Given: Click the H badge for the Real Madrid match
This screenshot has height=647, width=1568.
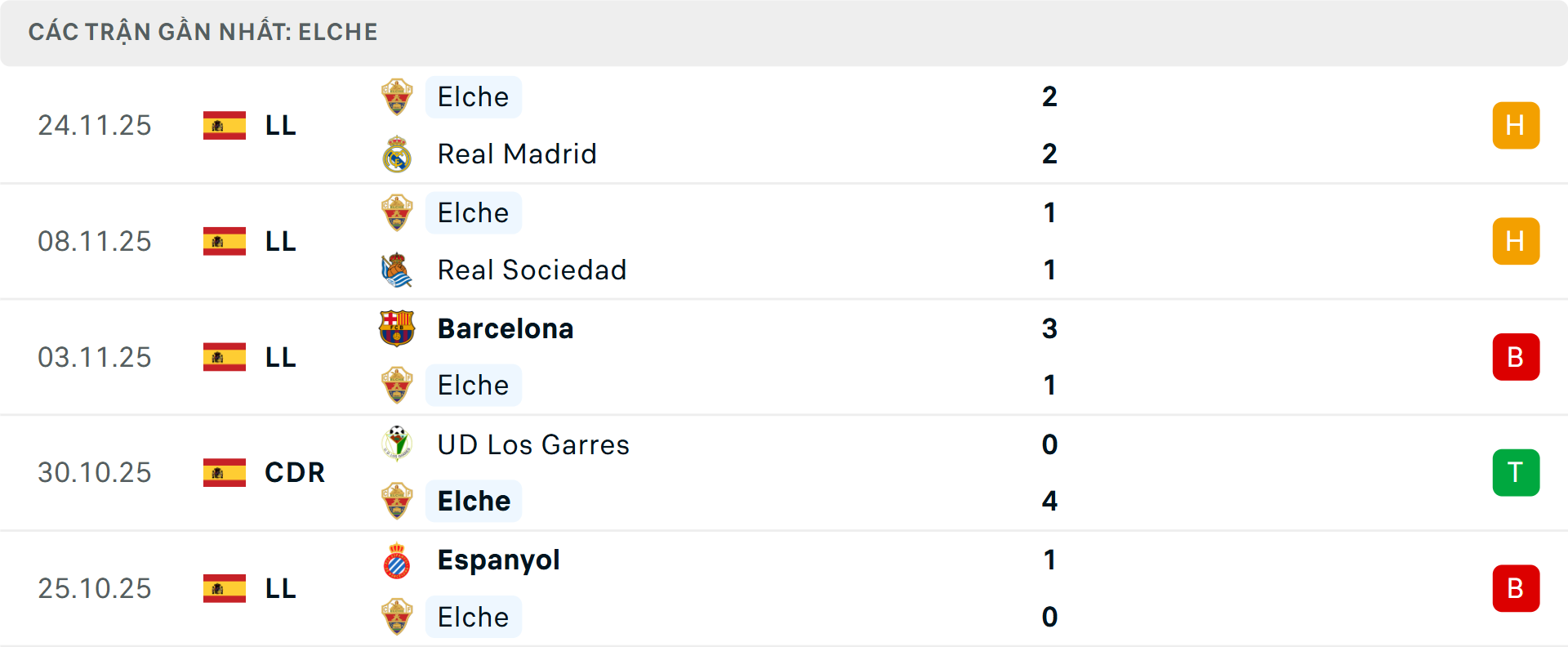Looking at the screenshot, I should coord(1516,126).
